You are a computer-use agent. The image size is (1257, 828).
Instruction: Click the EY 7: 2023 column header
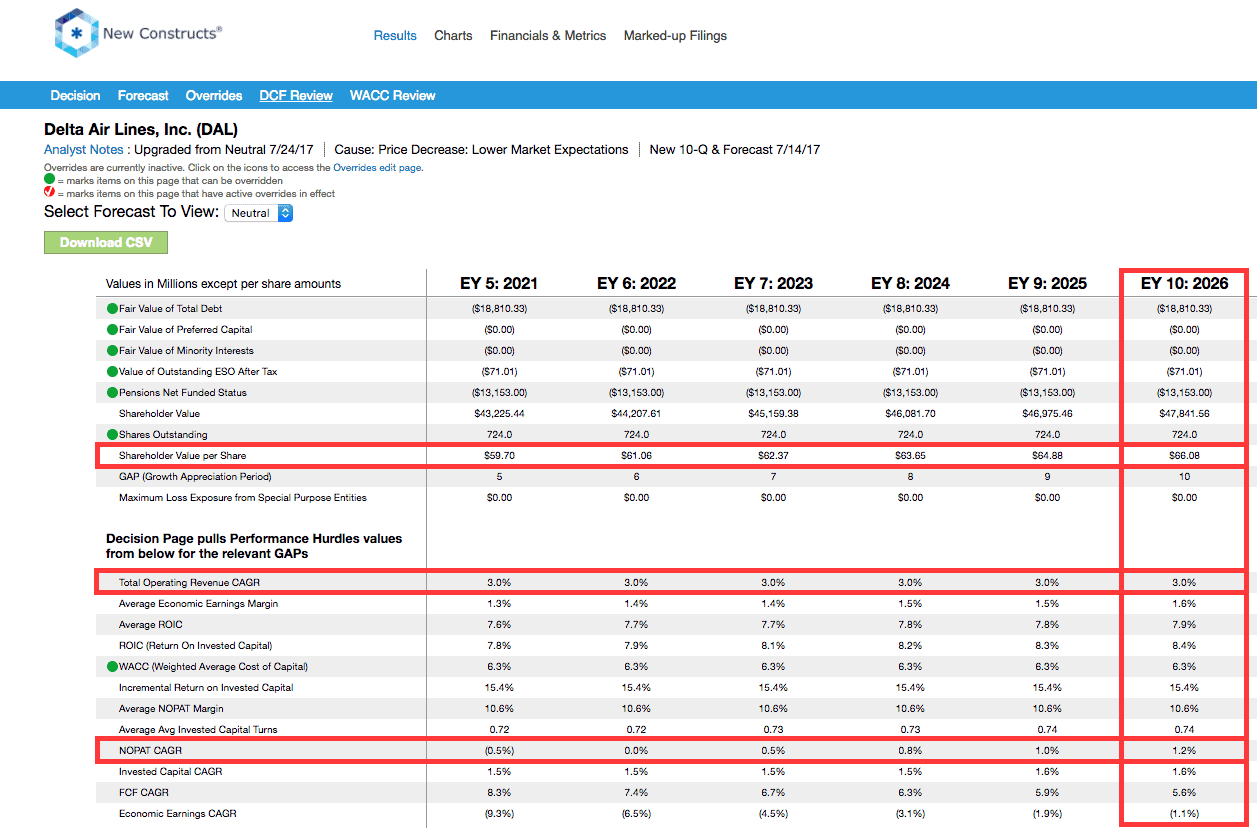click(x=773, y=283)
